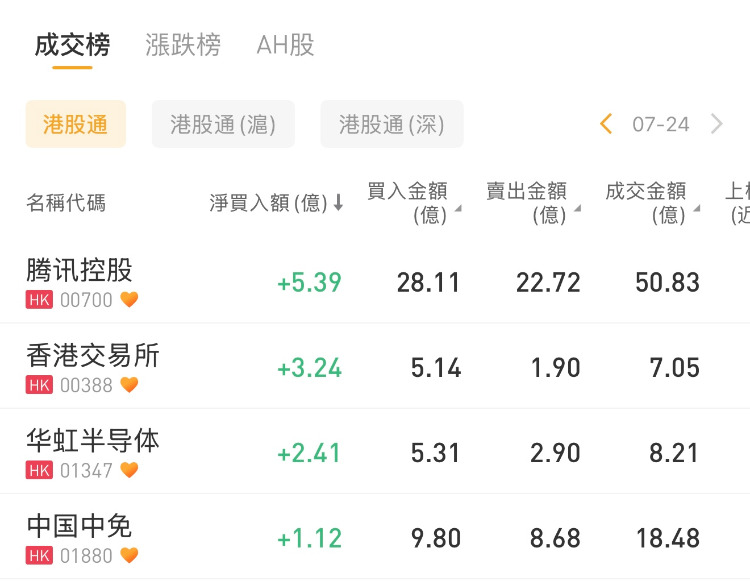This screenshot has height=585, width=750.
Task: Click net buy value +5.39
Action: click(309, 282)
